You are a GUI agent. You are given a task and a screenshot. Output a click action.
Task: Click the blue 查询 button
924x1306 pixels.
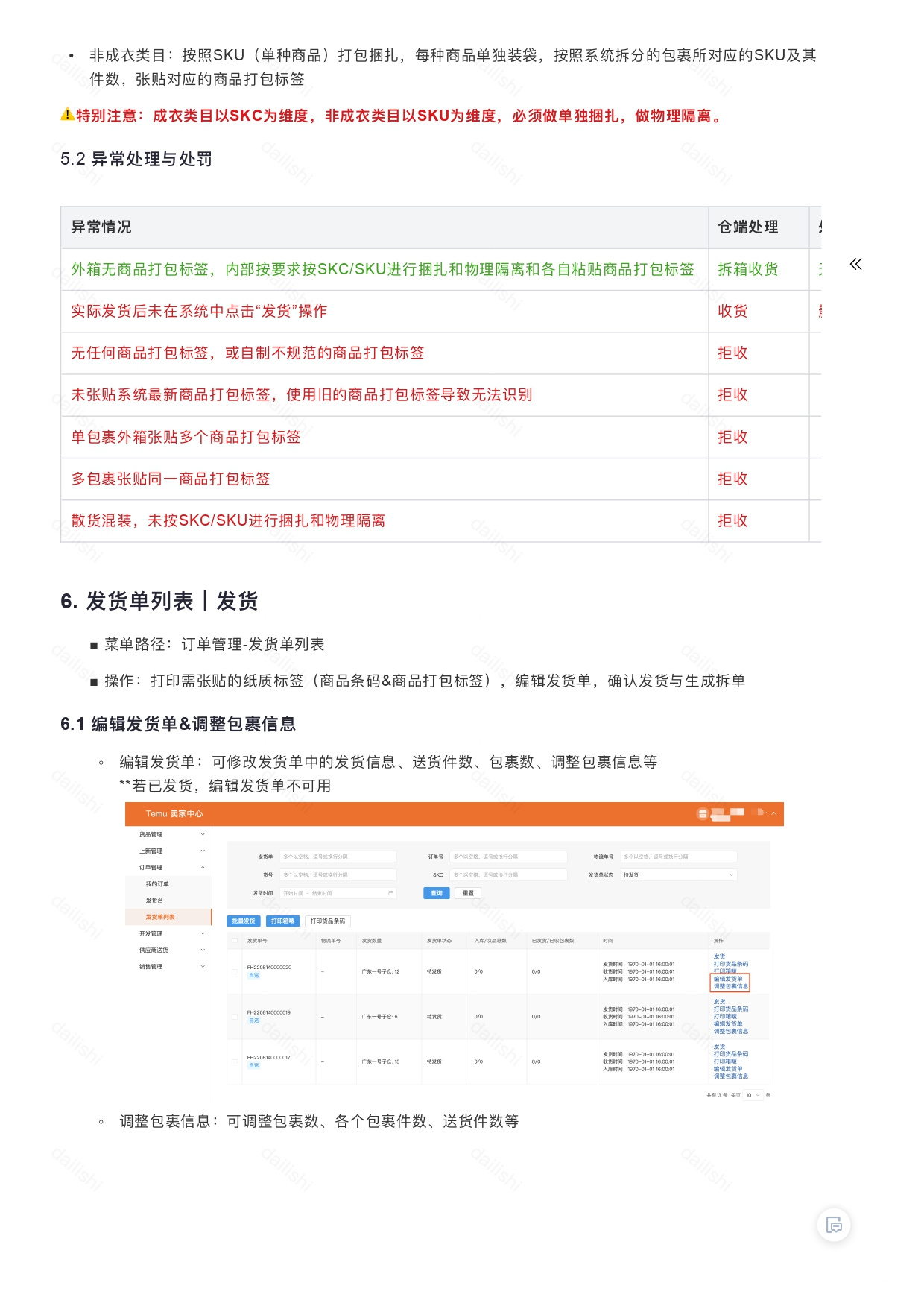click(x=437, y=893)
